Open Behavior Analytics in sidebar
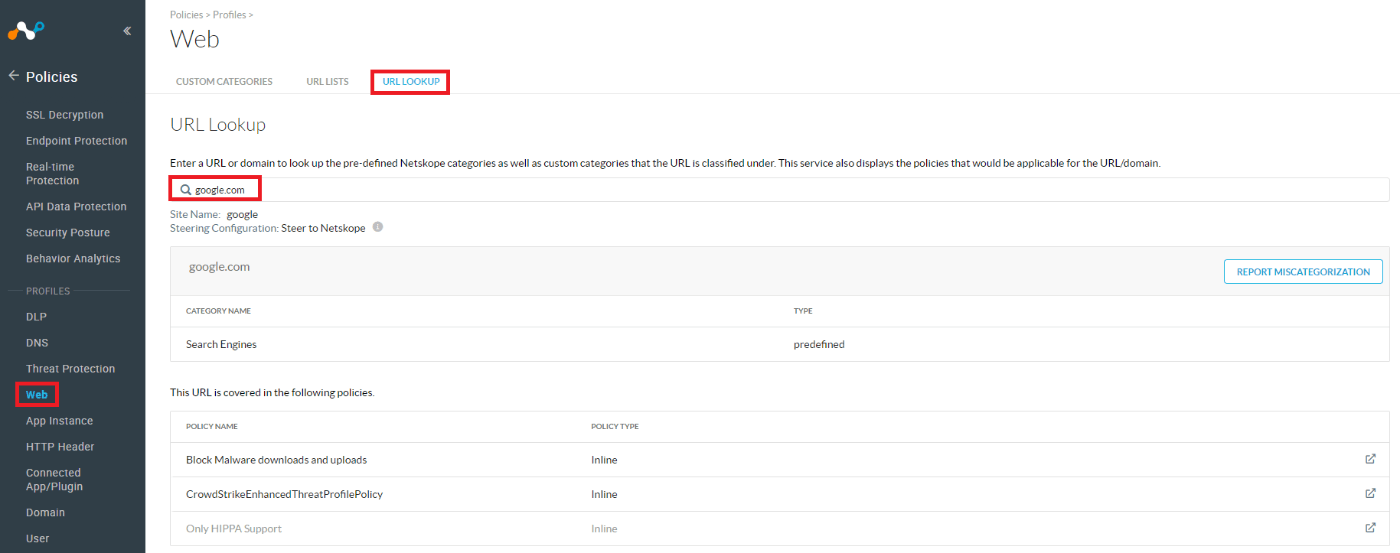 [x=73, y=259]
